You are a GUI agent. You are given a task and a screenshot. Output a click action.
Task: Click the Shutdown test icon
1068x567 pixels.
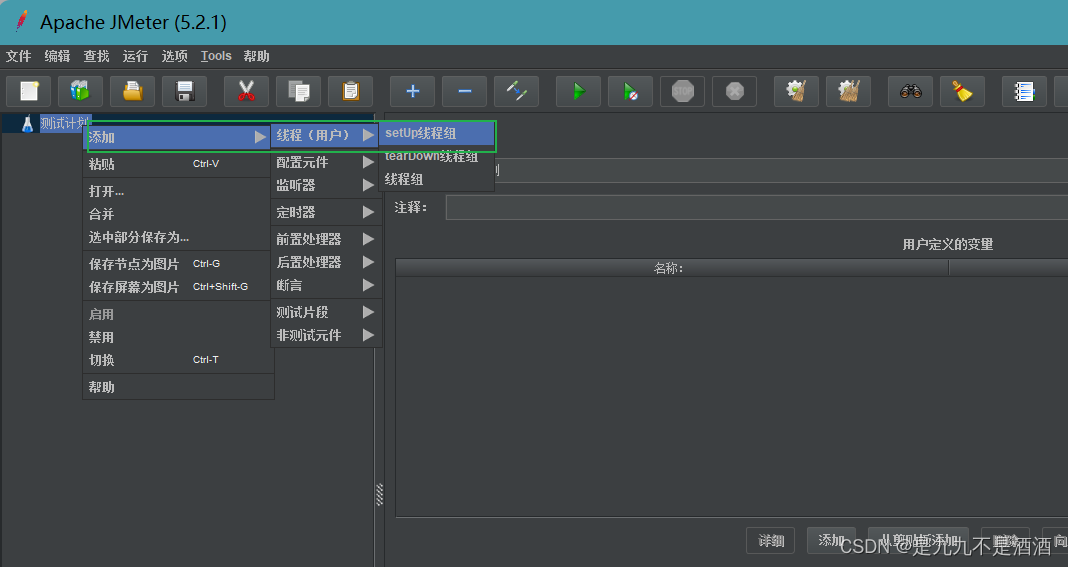pos(734,91)
